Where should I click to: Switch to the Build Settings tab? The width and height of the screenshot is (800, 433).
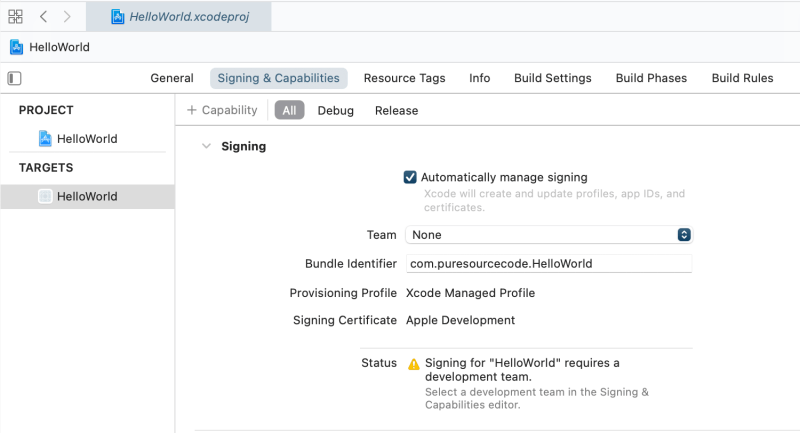click(553, 78)
